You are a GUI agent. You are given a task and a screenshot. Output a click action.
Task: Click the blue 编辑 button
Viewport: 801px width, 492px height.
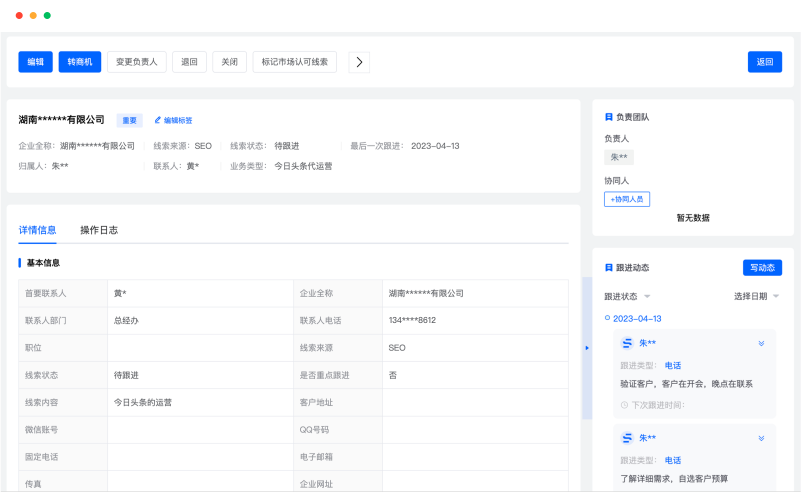tap(35, 62)
